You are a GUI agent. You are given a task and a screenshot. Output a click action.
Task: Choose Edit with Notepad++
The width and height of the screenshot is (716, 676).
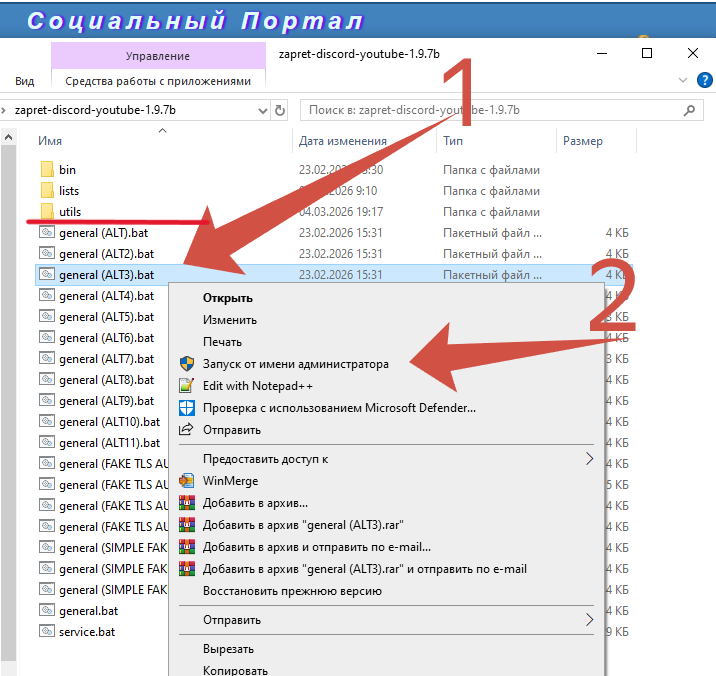coord(258,386)
